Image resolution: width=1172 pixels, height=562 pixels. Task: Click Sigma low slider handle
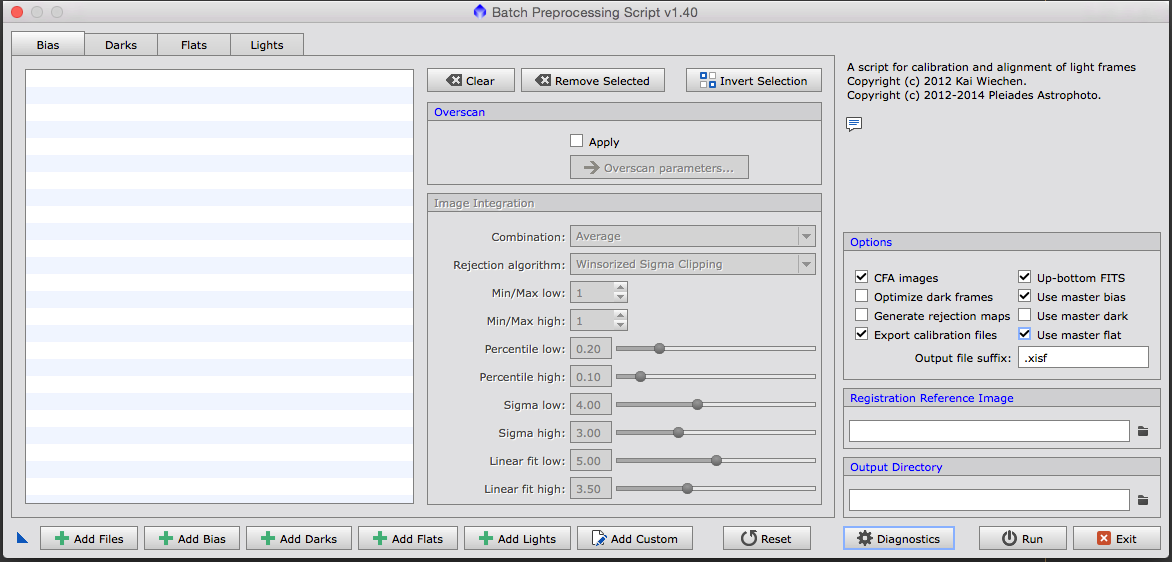[x=697, y=404]
